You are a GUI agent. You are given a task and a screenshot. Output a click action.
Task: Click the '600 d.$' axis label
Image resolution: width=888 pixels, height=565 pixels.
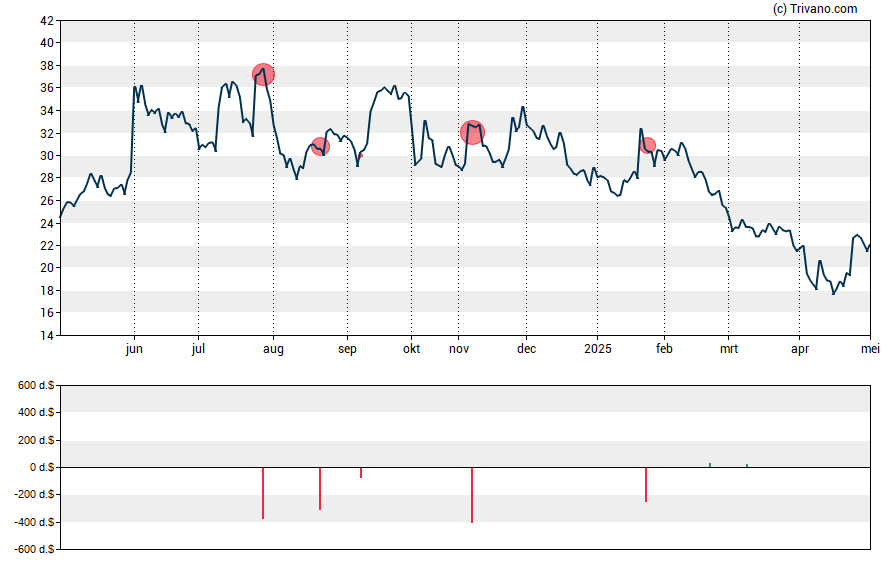point(36,386)
